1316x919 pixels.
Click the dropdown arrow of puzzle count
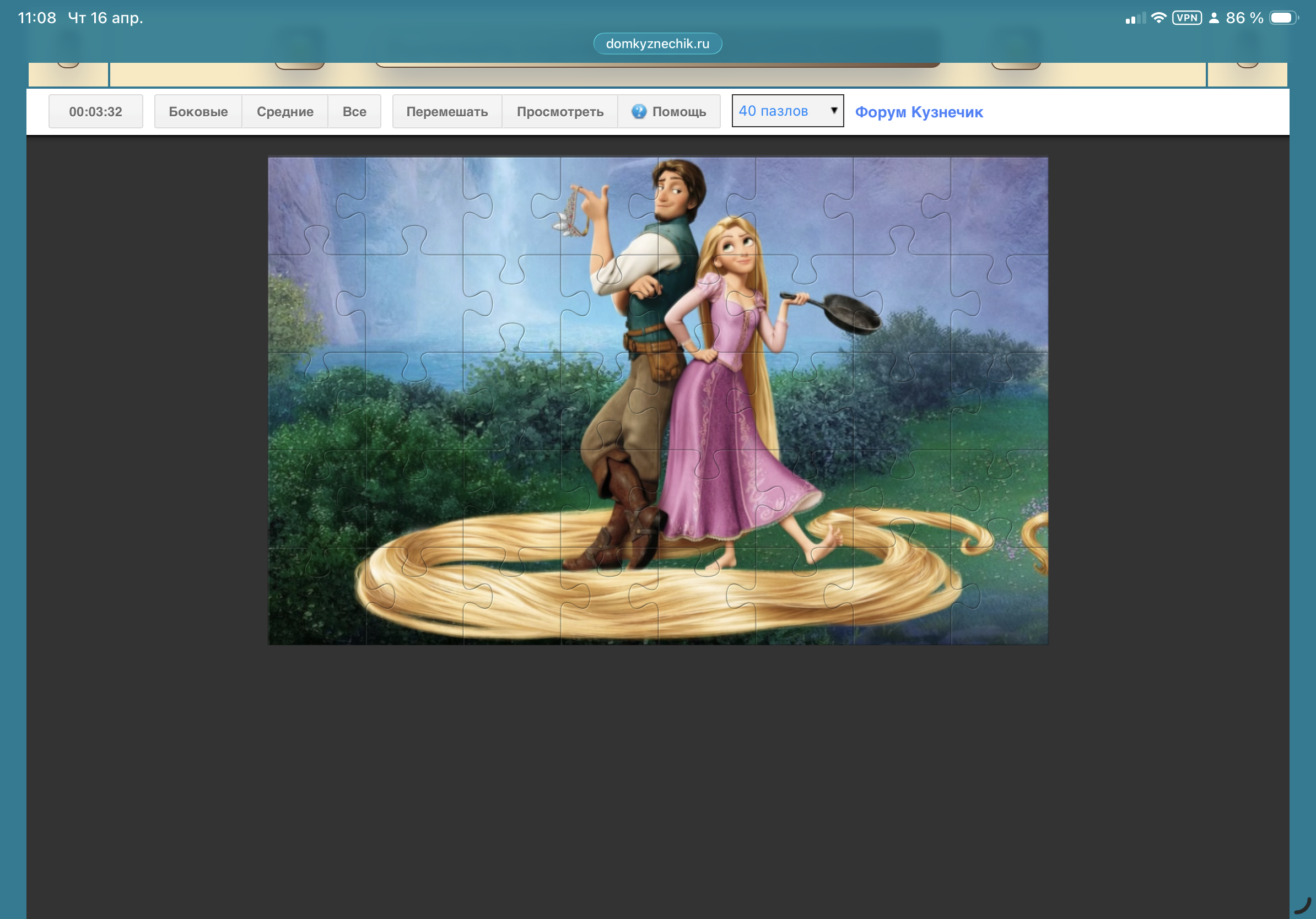(x=834, y=111)
